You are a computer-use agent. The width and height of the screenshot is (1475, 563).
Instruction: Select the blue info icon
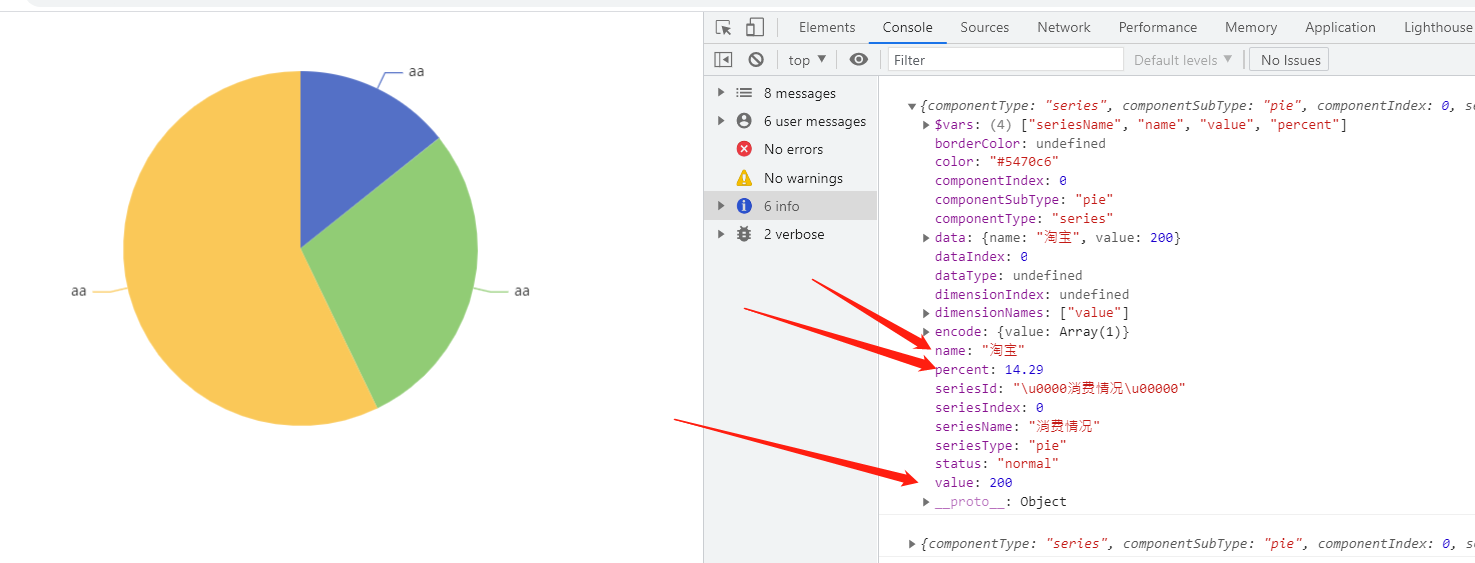(744, 206)
